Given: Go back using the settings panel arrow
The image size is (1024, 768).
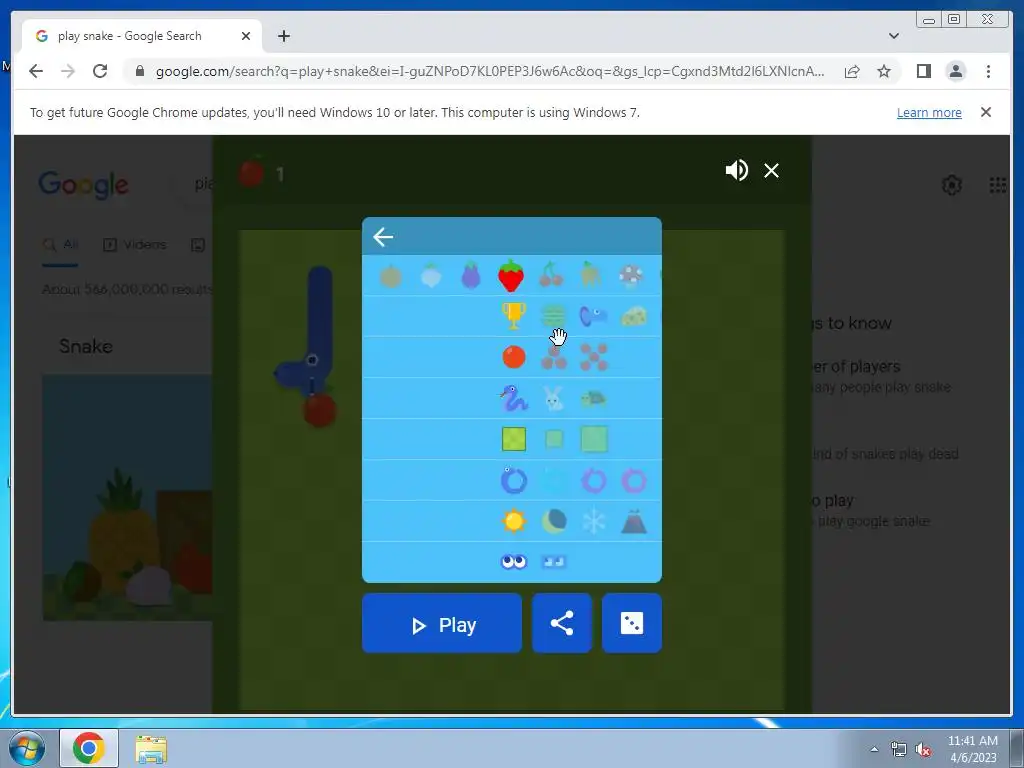Looking at the screenshot, I should [x=383, y=237].
